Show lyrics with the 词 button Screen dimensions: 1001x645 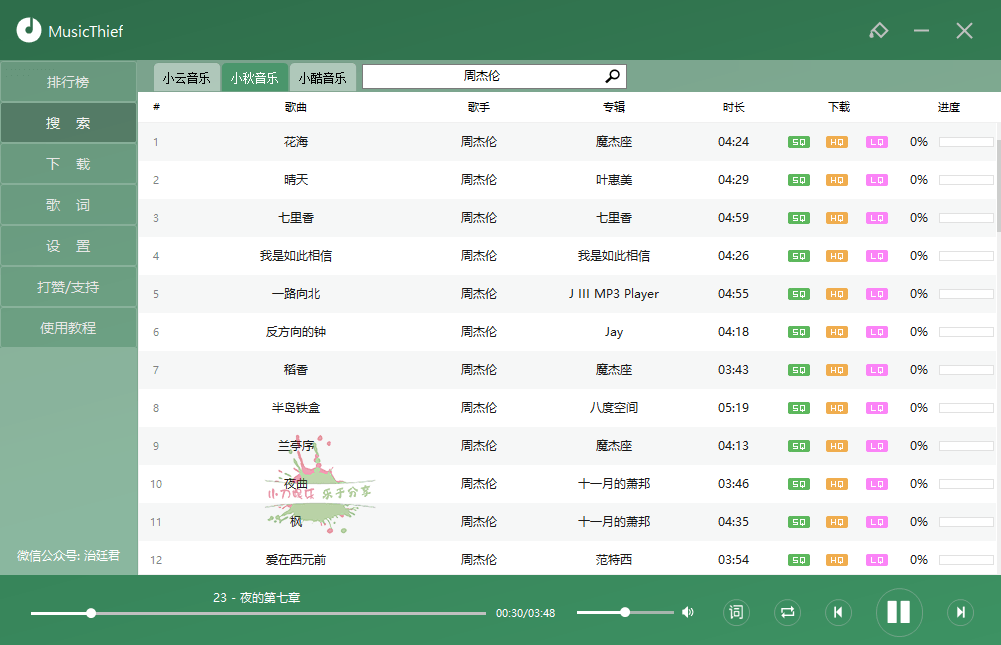736,612
